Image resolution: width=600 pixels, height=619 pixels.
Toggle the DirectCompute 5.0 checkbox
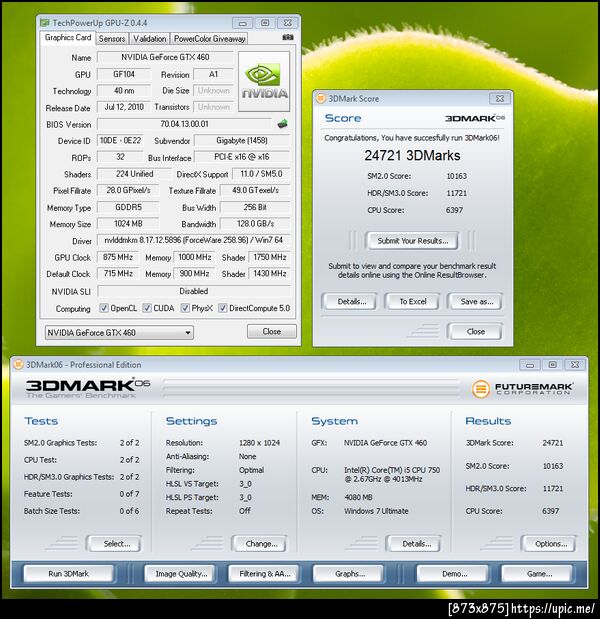pyautogui.click(x=223, y=308)
